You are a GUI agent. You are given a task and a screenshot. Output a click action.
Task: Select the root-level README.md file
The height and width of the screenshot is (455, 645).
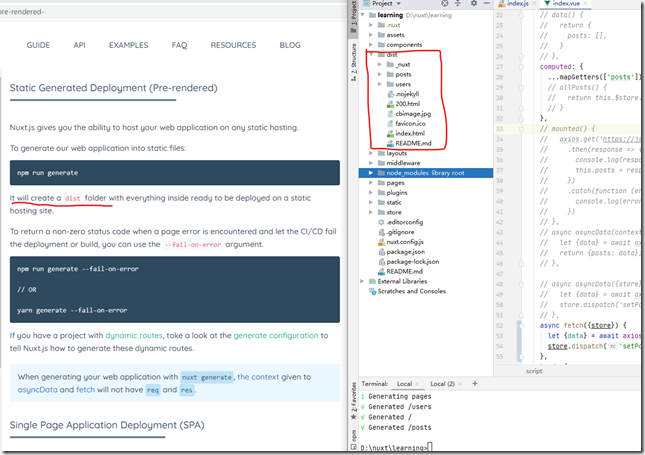click(400, 272)
